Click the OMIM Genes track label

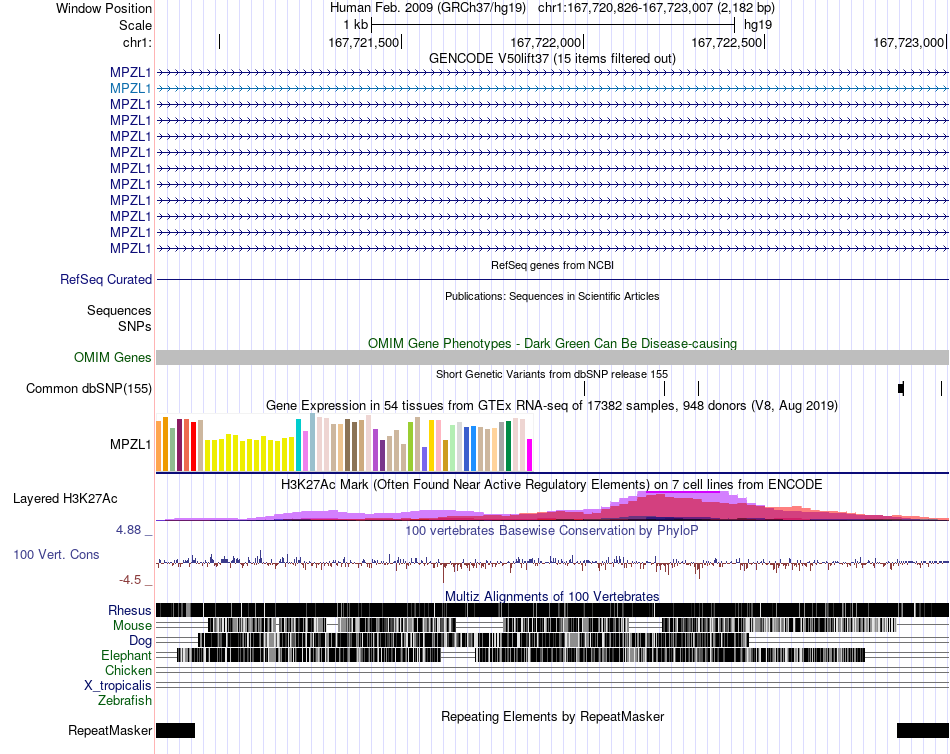[x=112, y=358]
